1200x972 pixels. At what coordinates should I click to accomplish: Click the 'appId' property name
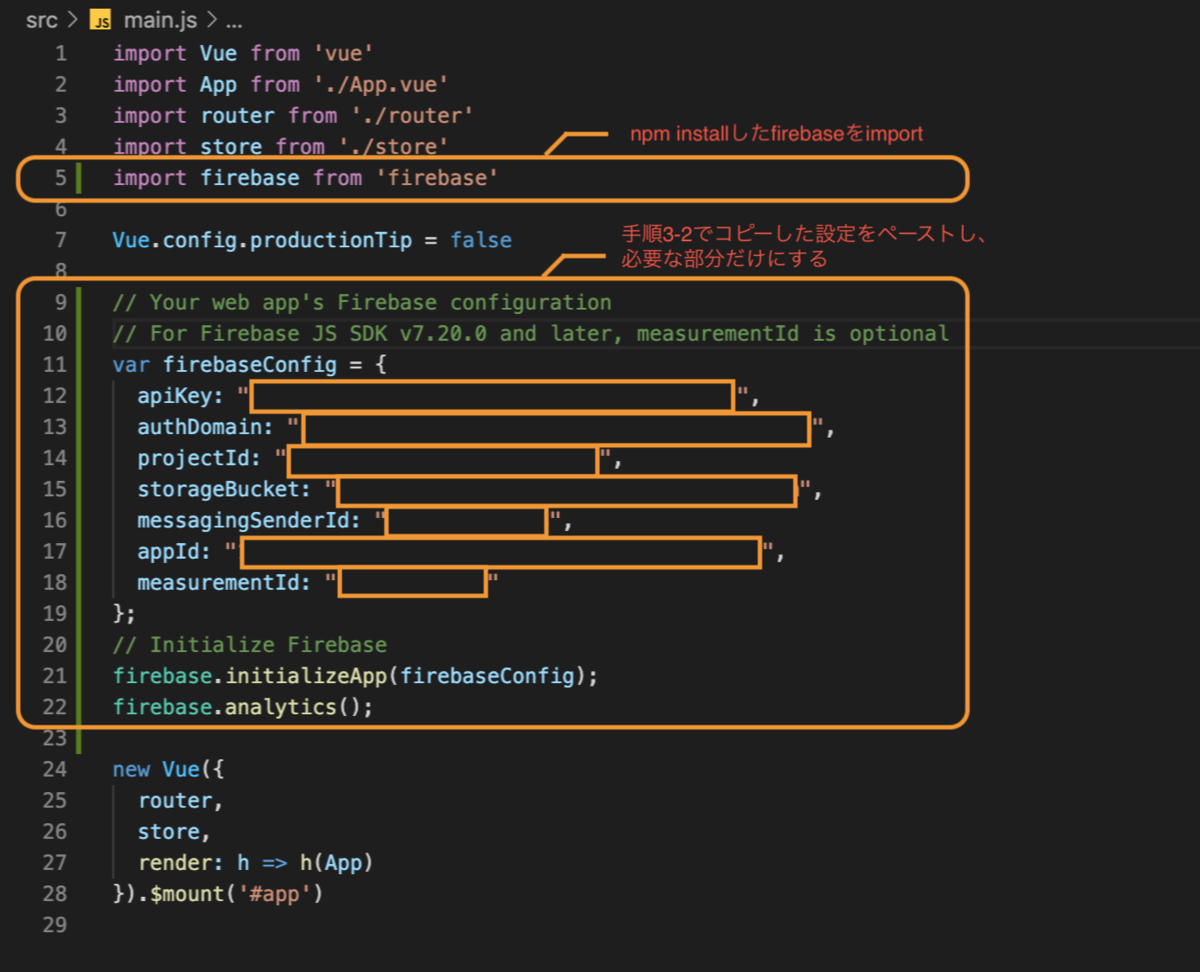[169, 551]
